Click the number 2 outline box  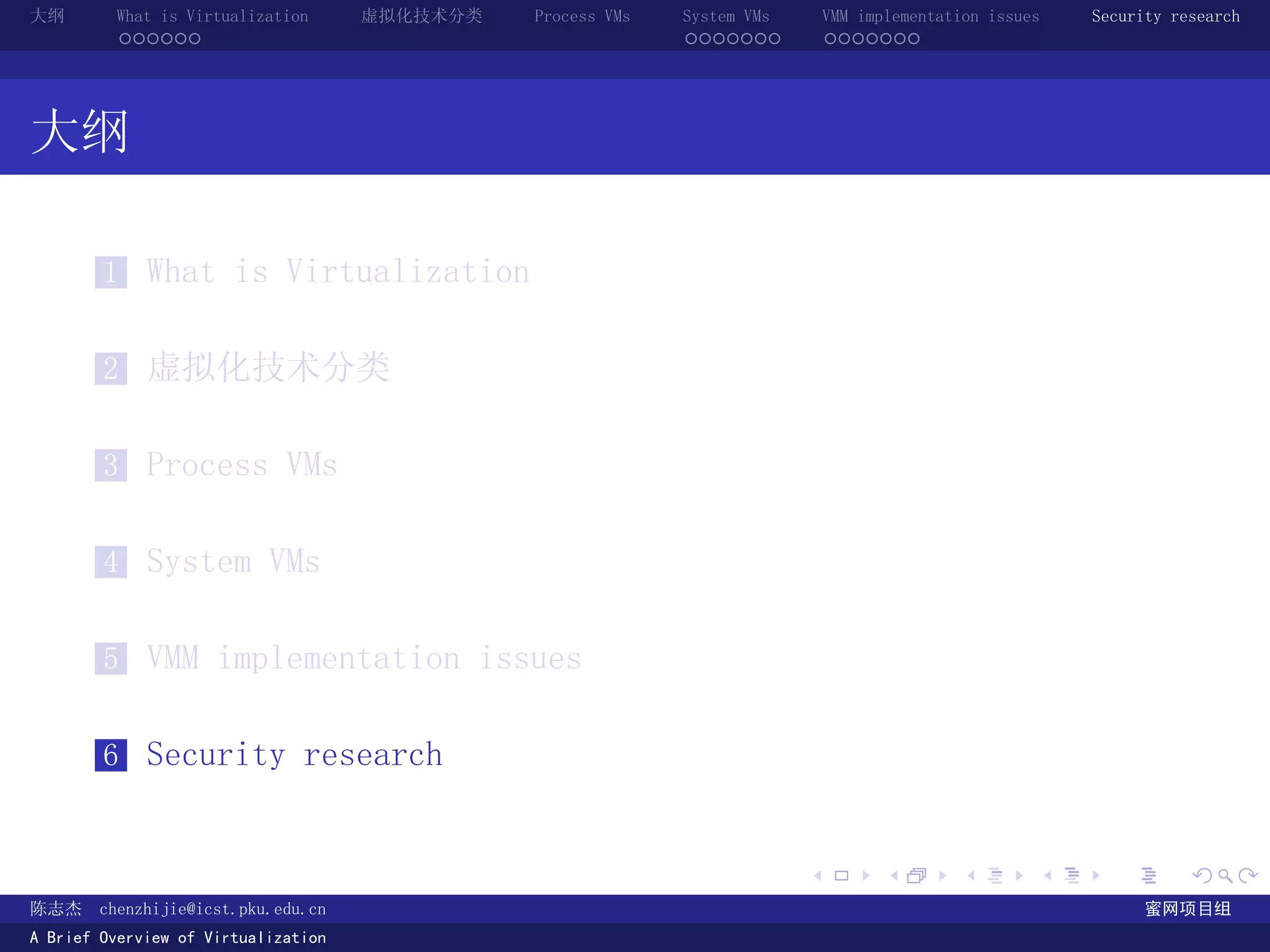pos(111,368)
